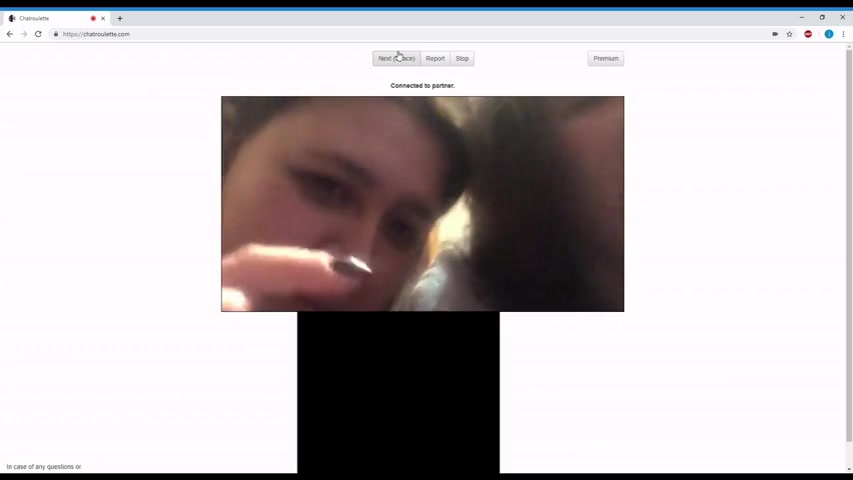Select the Chatroulette browser tab
The width and height of the screenshot is (853, 480).
(x=55, y=18)
